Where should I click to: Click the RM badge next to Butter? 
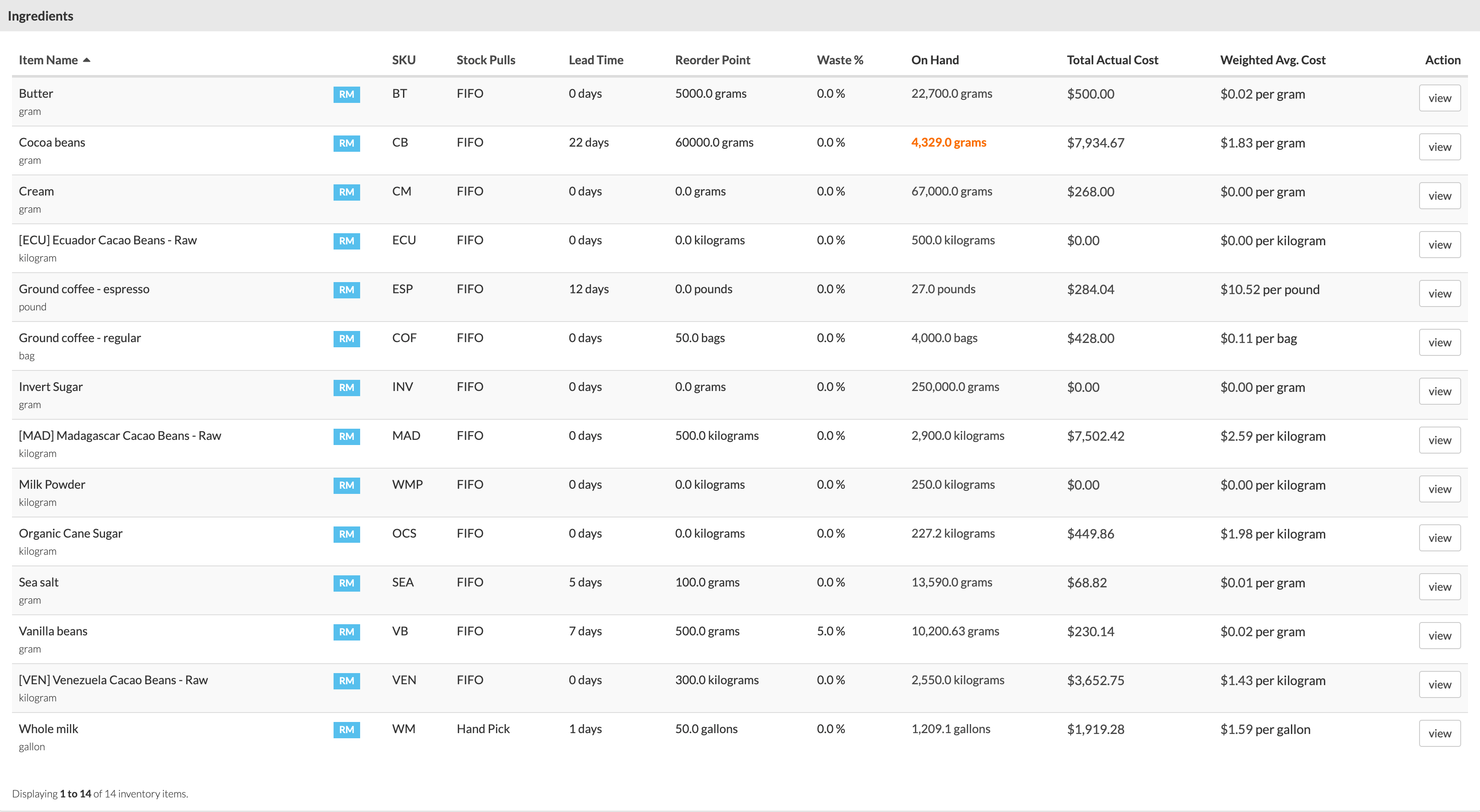(x=346, y=95)
